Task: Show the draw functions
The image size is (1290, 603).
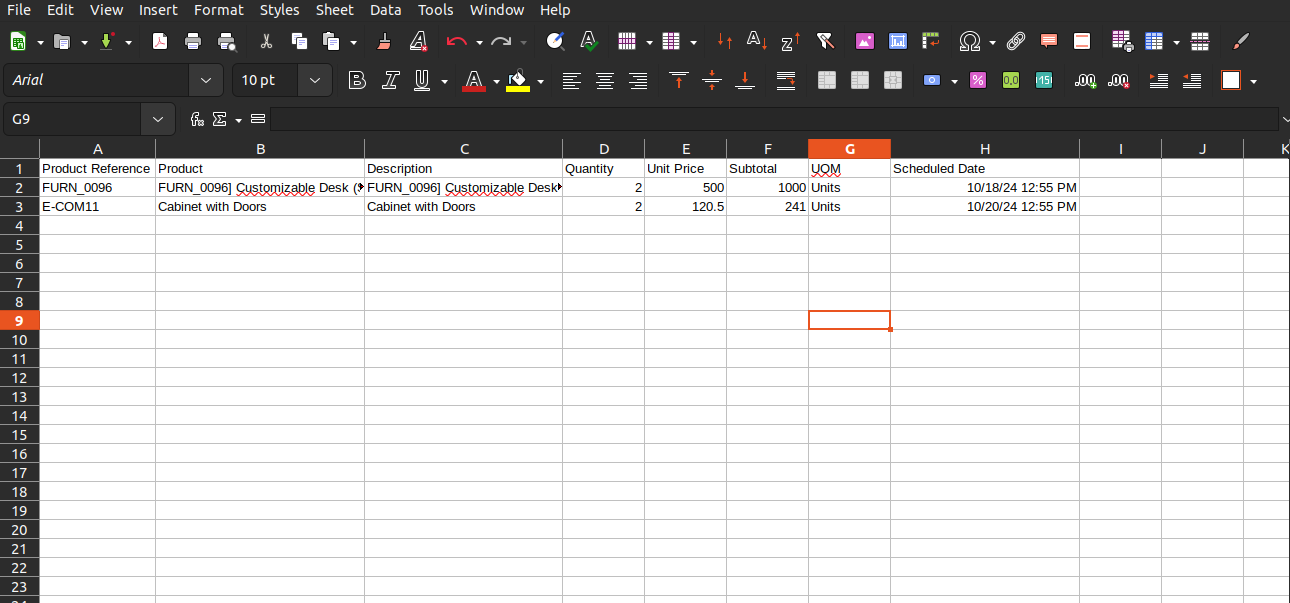Action: [x=1241, y=42]
